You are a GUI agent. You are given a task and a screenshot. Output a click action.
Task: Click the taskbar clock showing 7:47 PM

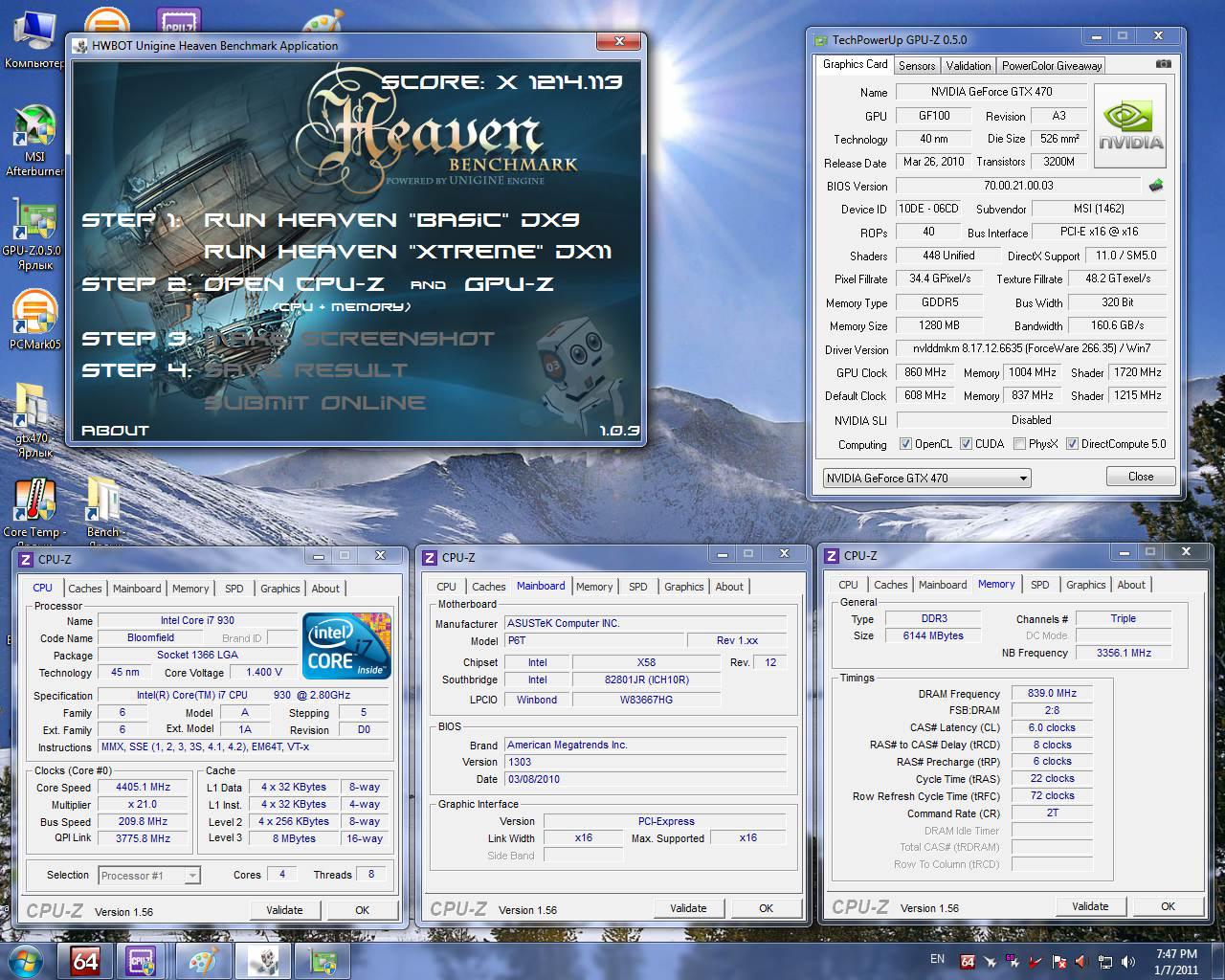pyautogui.click(x=1175, y=961)
